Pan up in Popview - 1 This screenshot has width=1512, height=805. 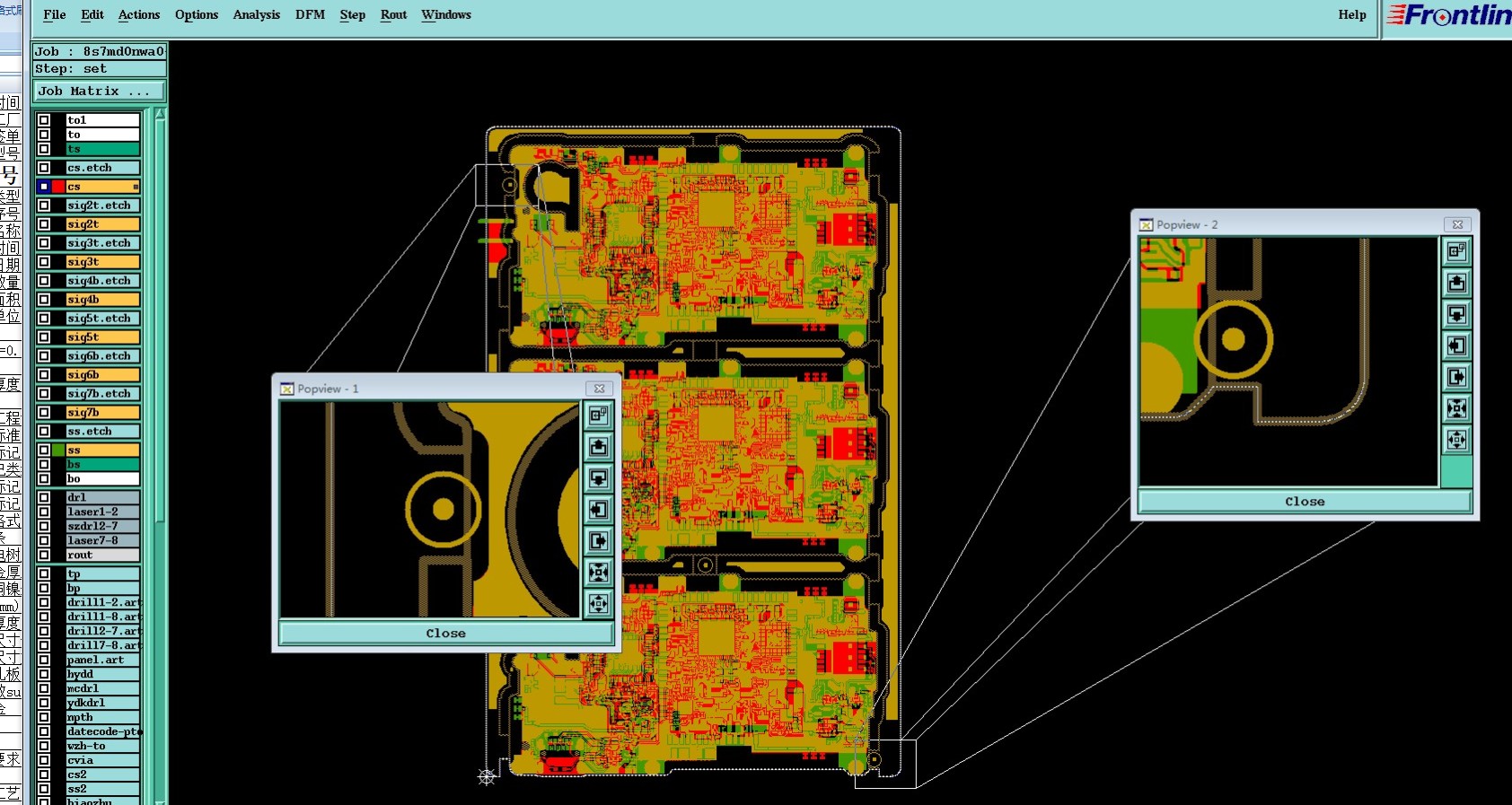pyautogui.click(x=599, y=447)
